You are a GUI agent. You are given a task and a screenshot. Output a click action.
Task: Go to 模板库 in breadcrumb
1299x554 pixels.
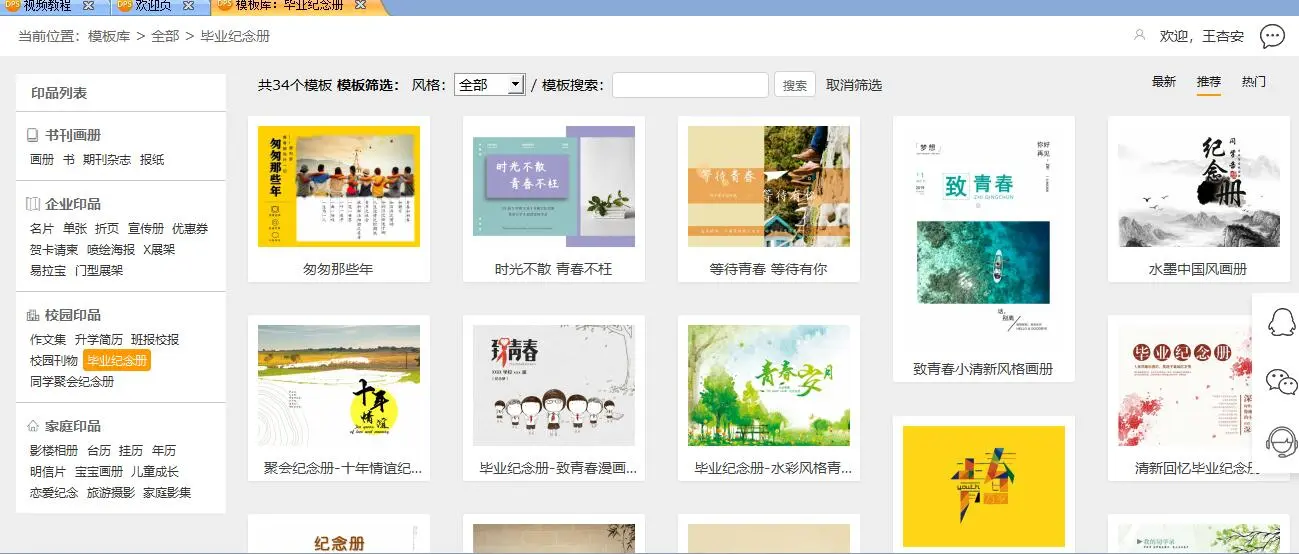109,36
